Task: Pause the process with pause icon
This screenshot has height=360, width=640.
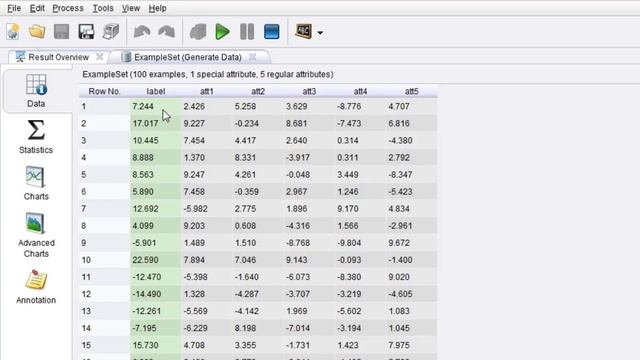Action: [x=247, y=31]
